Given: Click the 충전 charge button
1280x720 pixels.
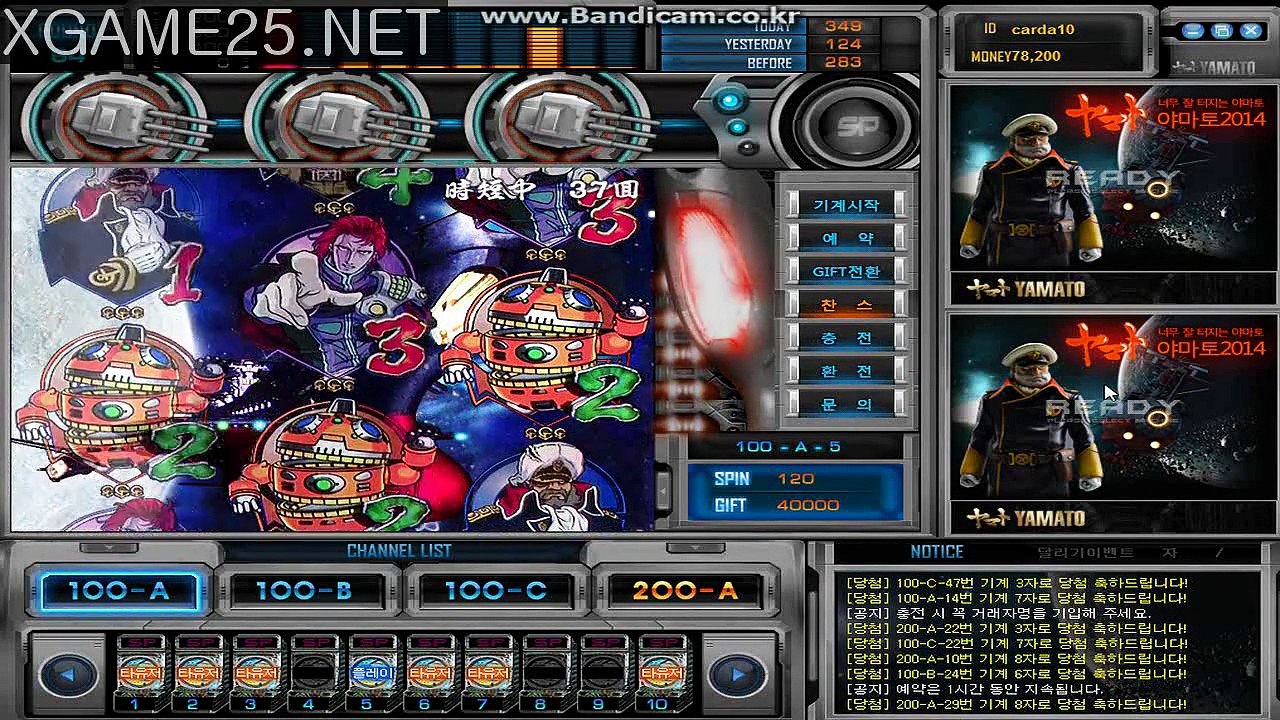Looking at the screenshot, I should [846, 338].
